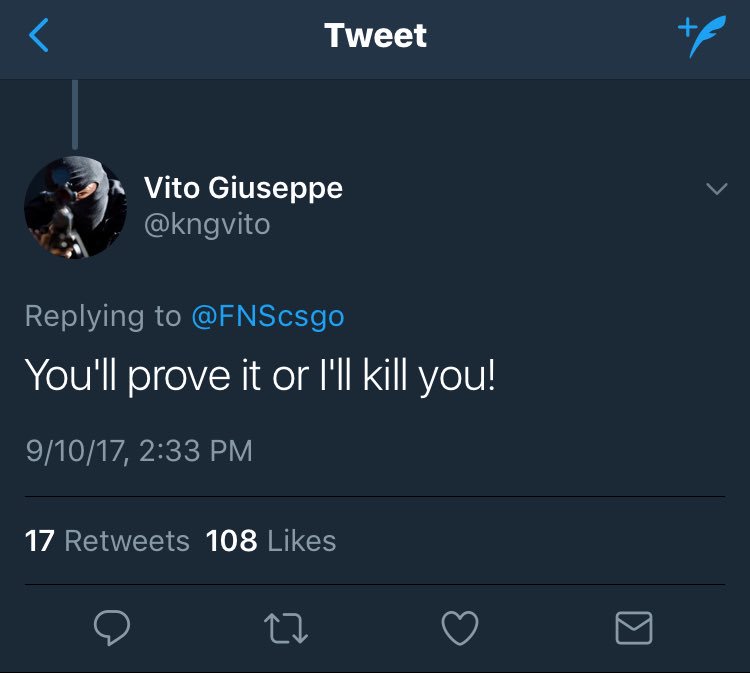Retweet using the arrows icon
The width and height of the screenshot is (750, 673).
coord(287,627)
